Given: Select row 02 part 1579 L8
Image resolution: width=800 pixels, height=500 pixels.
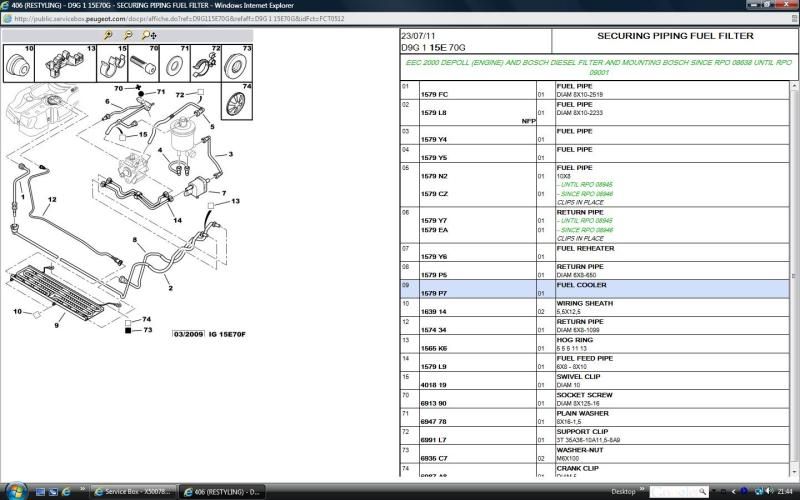Looking at the screenshot, I should 595,113.
